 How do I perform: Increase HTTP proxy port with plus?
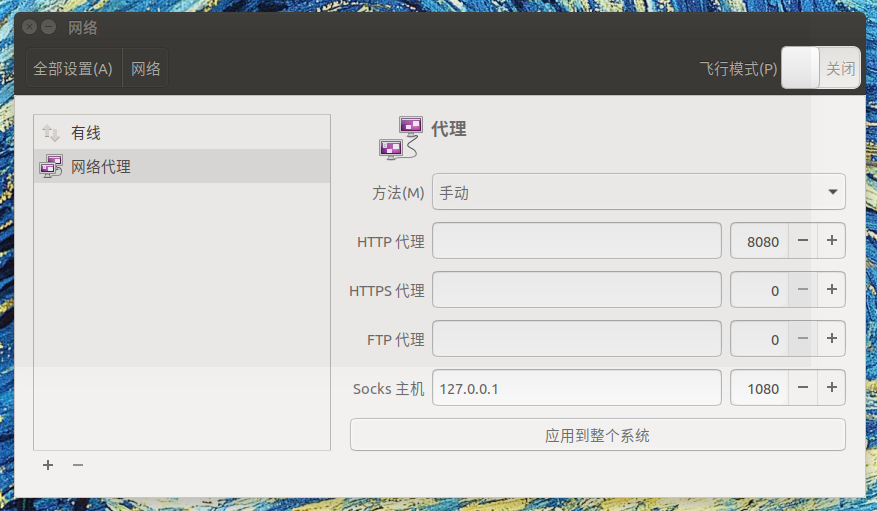[x=831, y=241]
